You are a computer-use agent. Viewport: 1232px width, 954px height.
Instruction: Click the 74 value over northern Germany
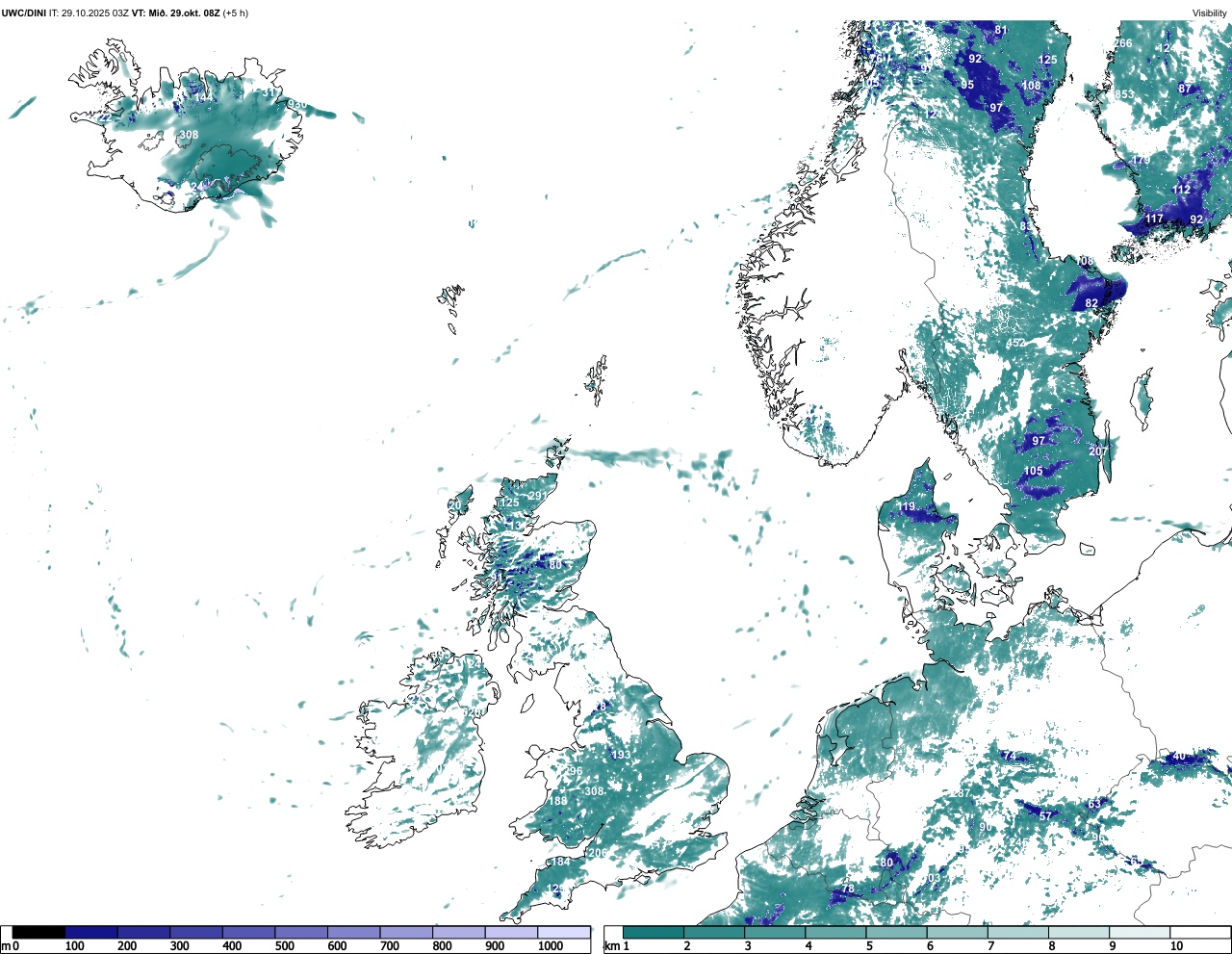(x=1010, y=756)
